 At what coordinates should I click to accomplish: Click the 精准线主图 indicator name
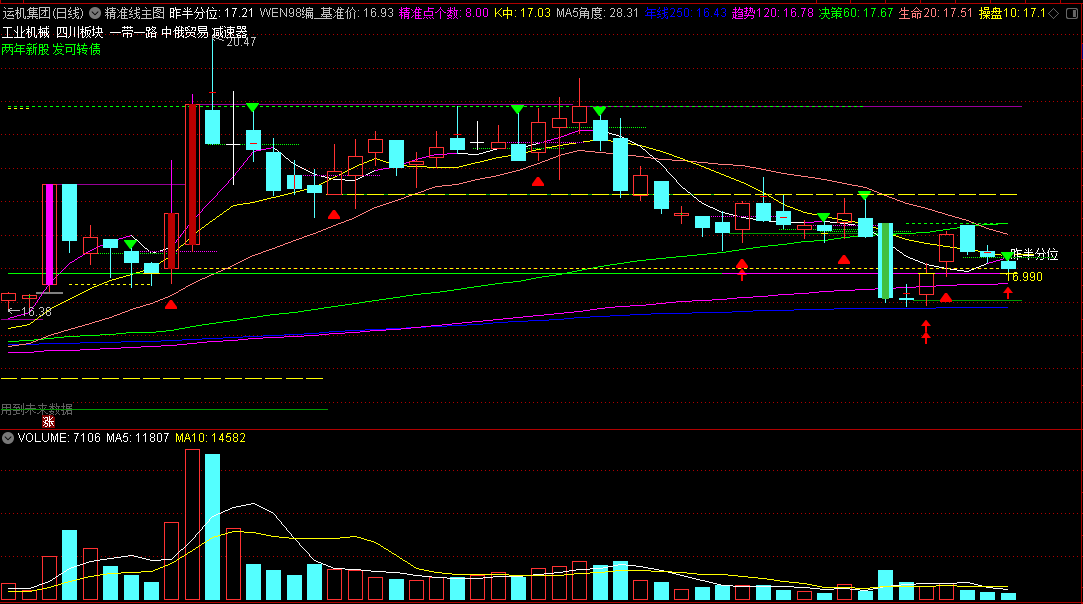pyautogui.click(x=135, y=13)
